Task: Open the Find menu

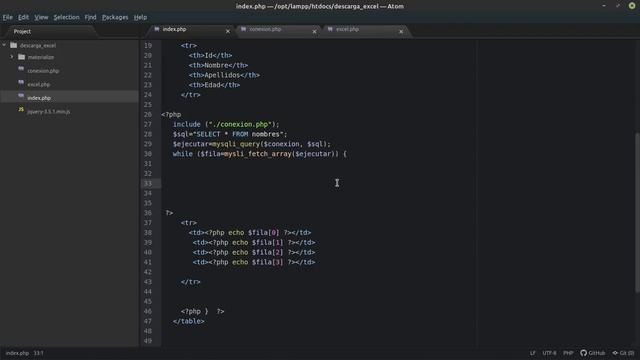Action: (x=90, y=17)
